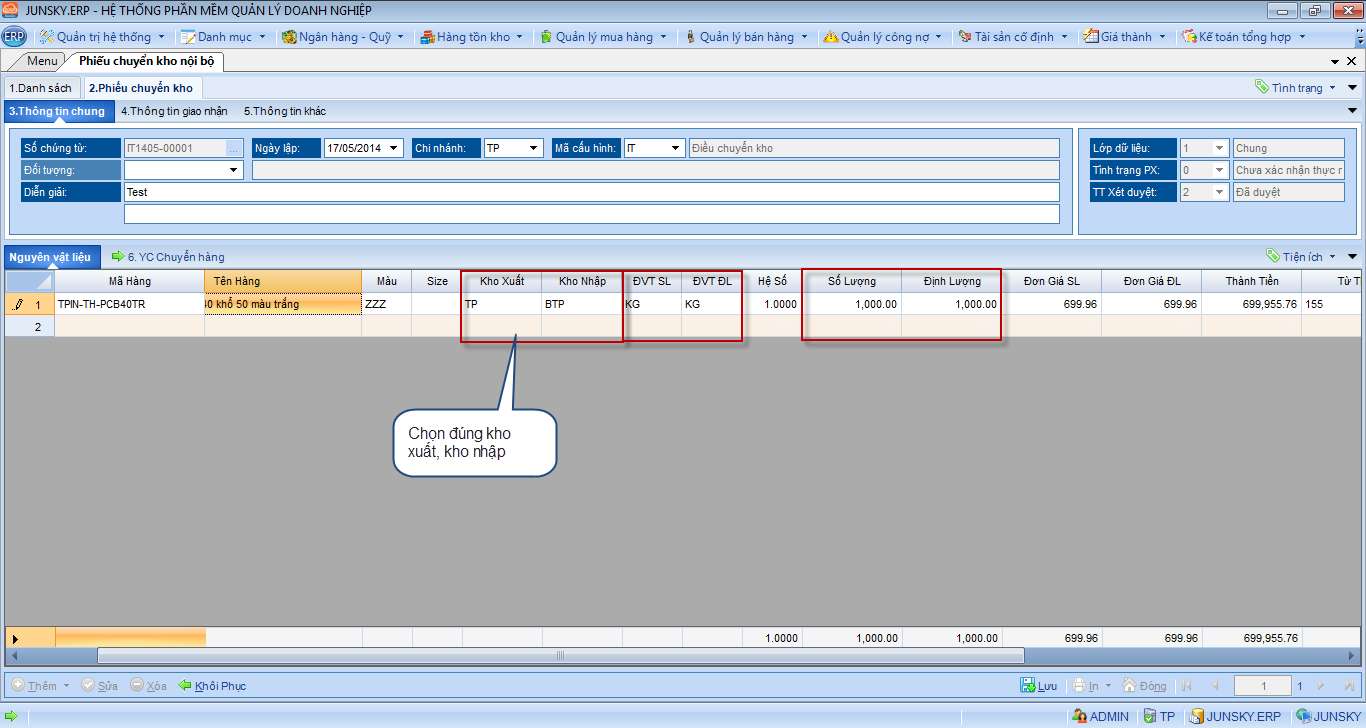Click the Lưu save icon
Image resolution: width=1366 pixels, height=728 pixels.
pyautogui.click(x=1027, y=686)
